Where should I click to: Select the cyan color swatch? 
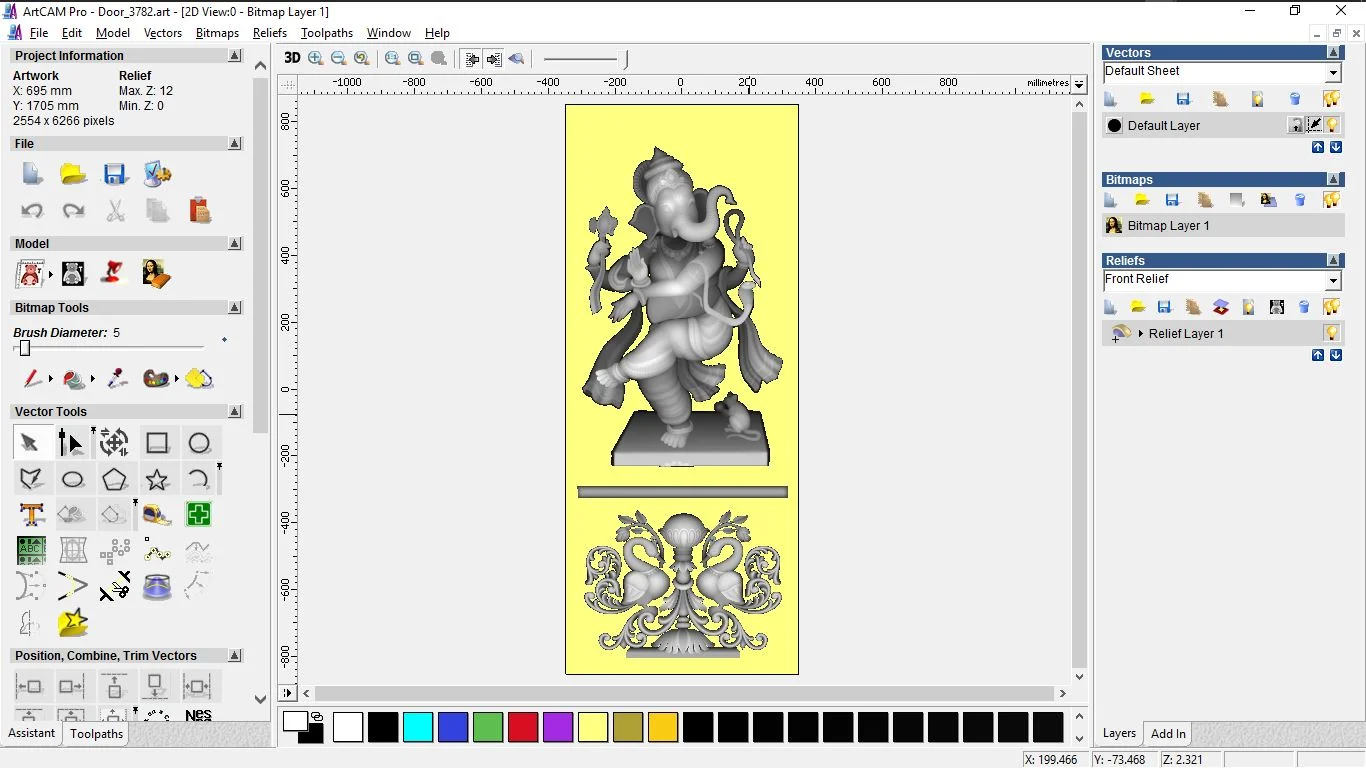417,727
